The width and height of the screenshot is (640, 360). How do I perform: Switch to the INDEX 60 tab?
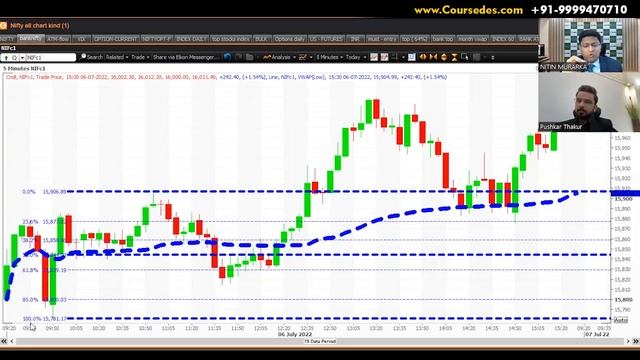click(503, 39)
